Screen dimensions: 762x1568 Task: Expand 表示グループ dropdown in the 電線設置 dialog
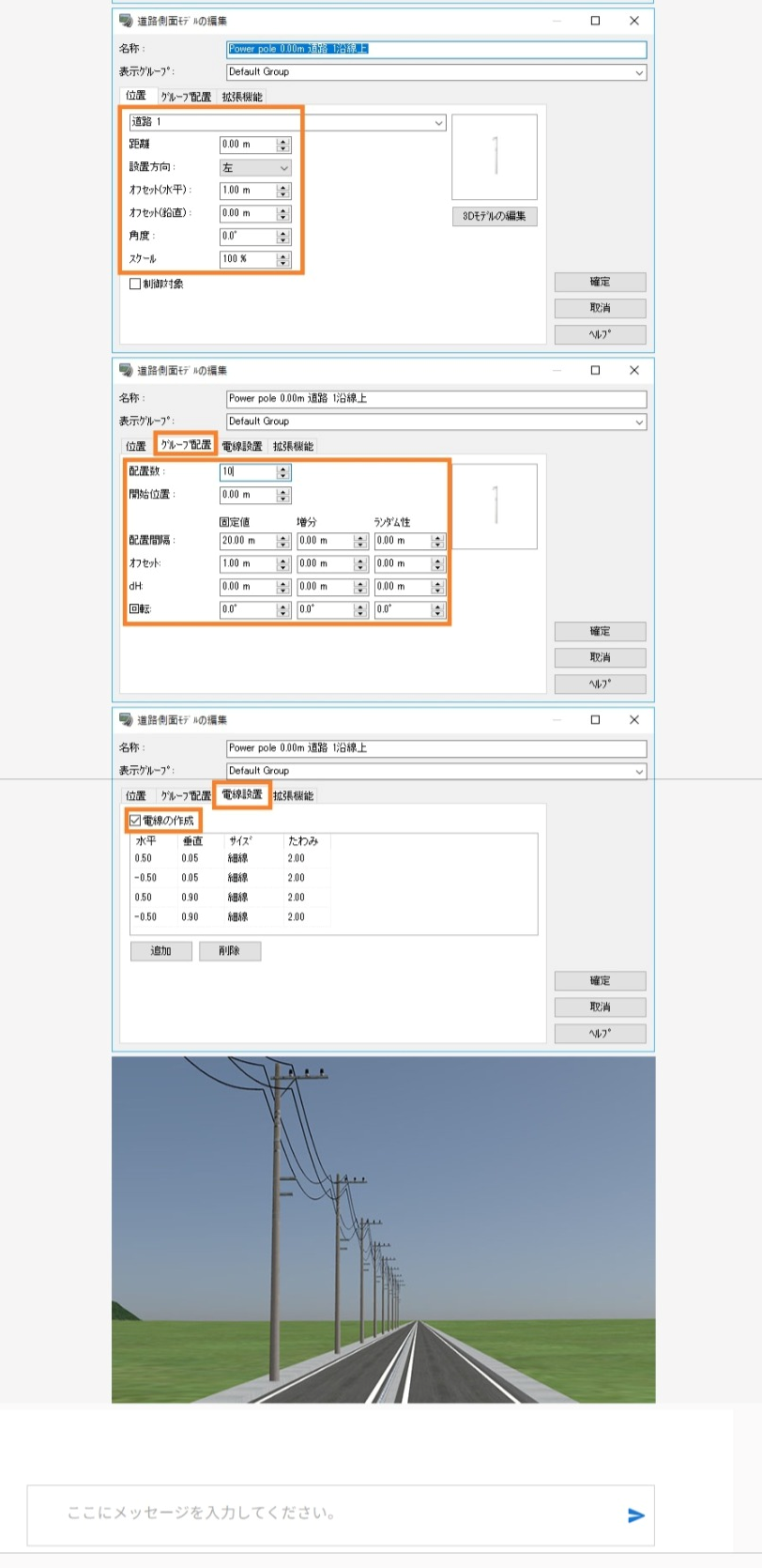pyautogui.click(x=639, y=772)
